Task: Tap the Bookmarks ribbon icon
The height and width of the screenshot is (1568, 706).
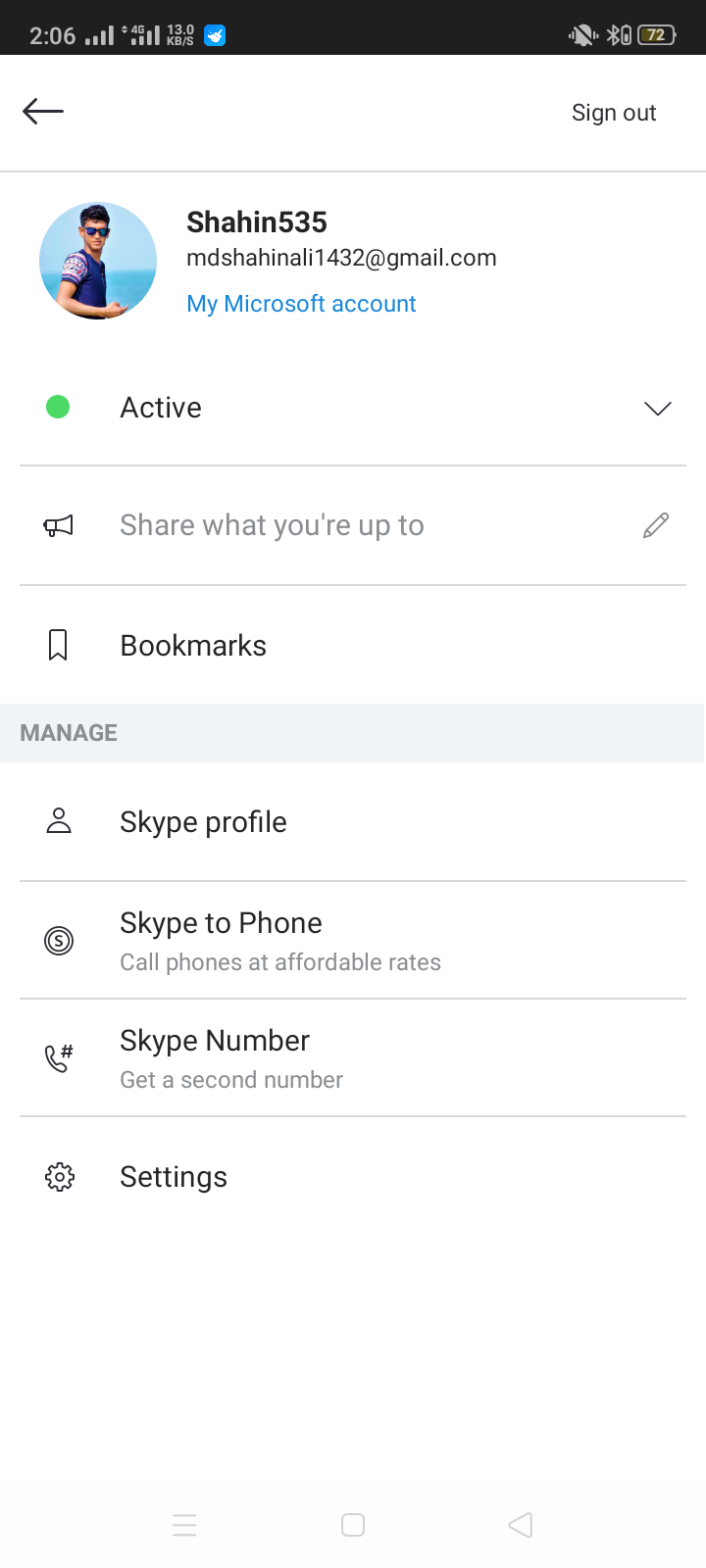Action: [x=59, y=645]
